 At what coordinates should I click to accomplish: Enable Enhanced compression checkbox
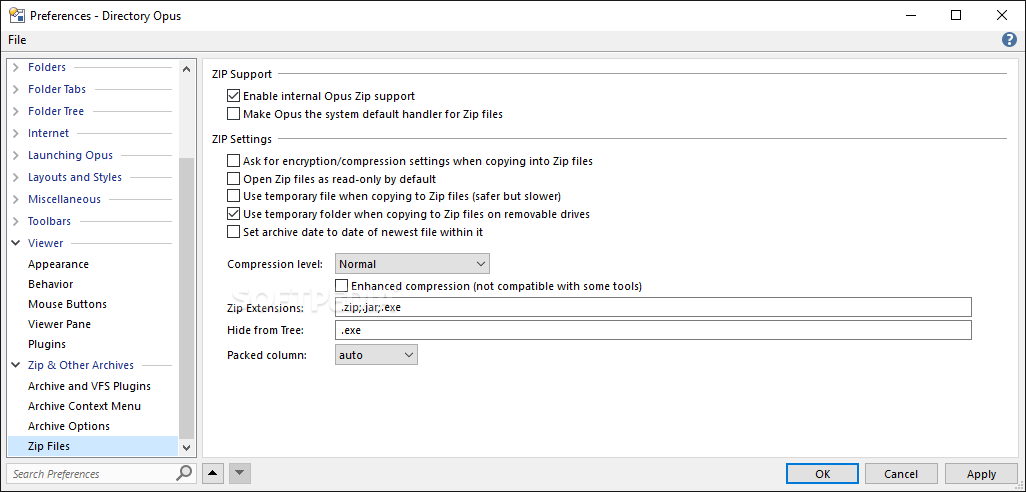click(x=342, y=286)
